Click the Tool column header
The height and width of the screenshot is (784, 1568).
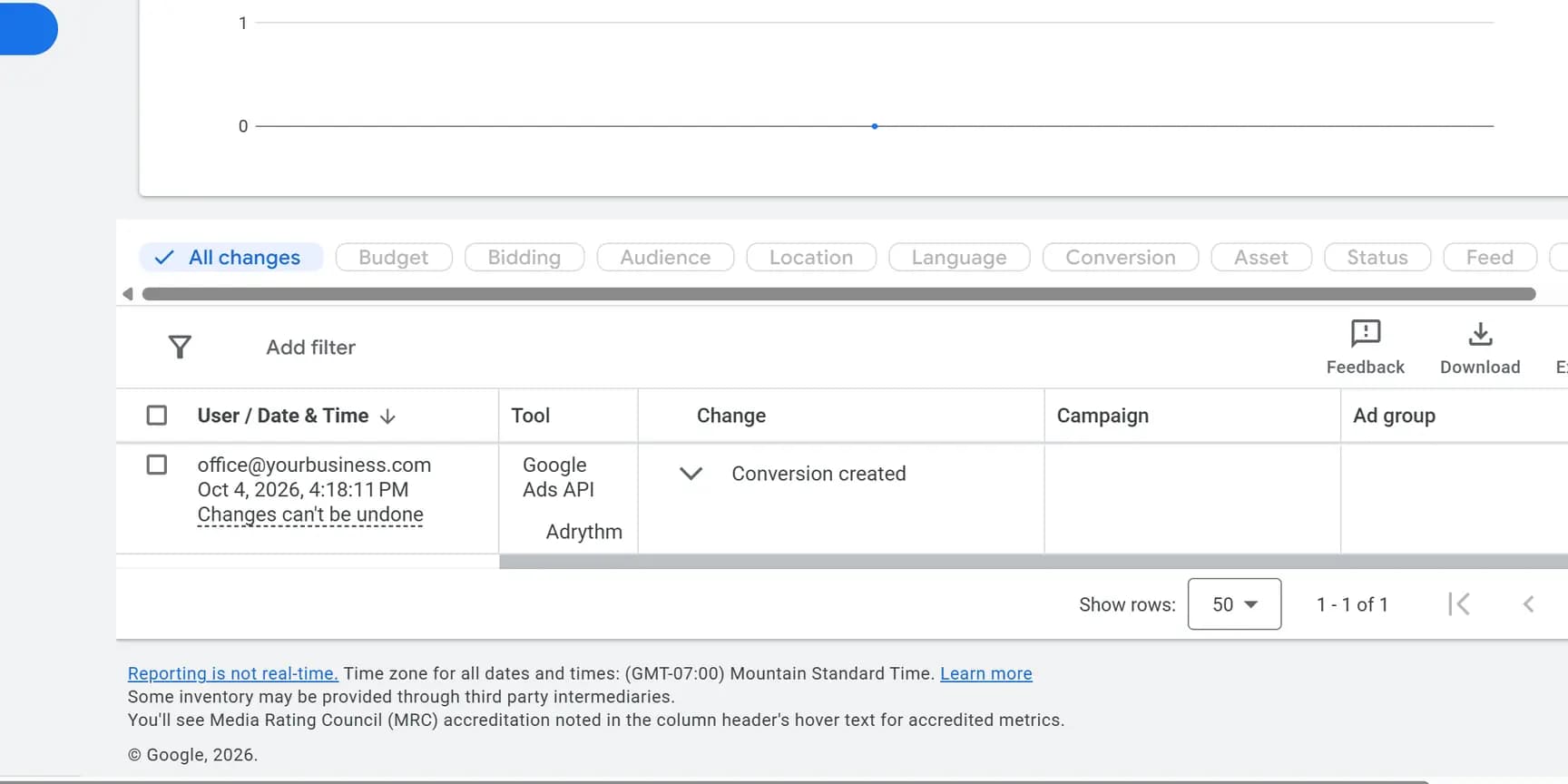point(531,416)
